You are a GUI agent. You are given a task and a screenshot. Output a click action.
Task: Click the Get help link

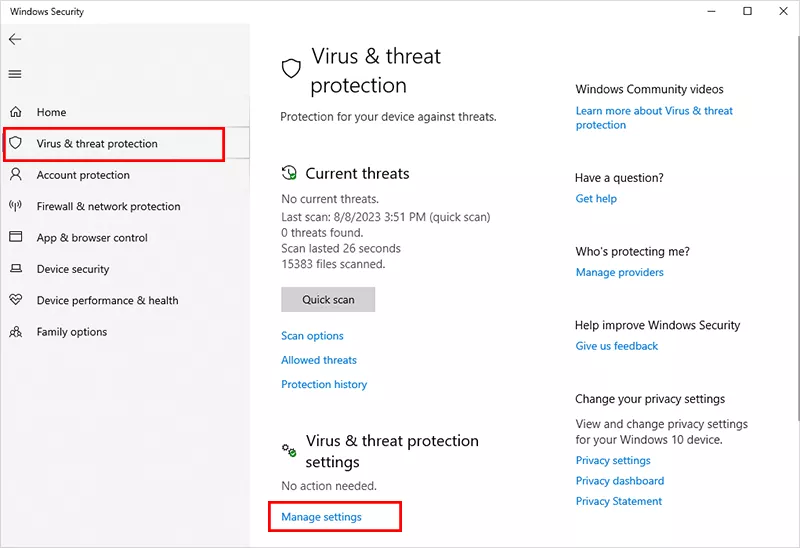click(x=596, y=199)
